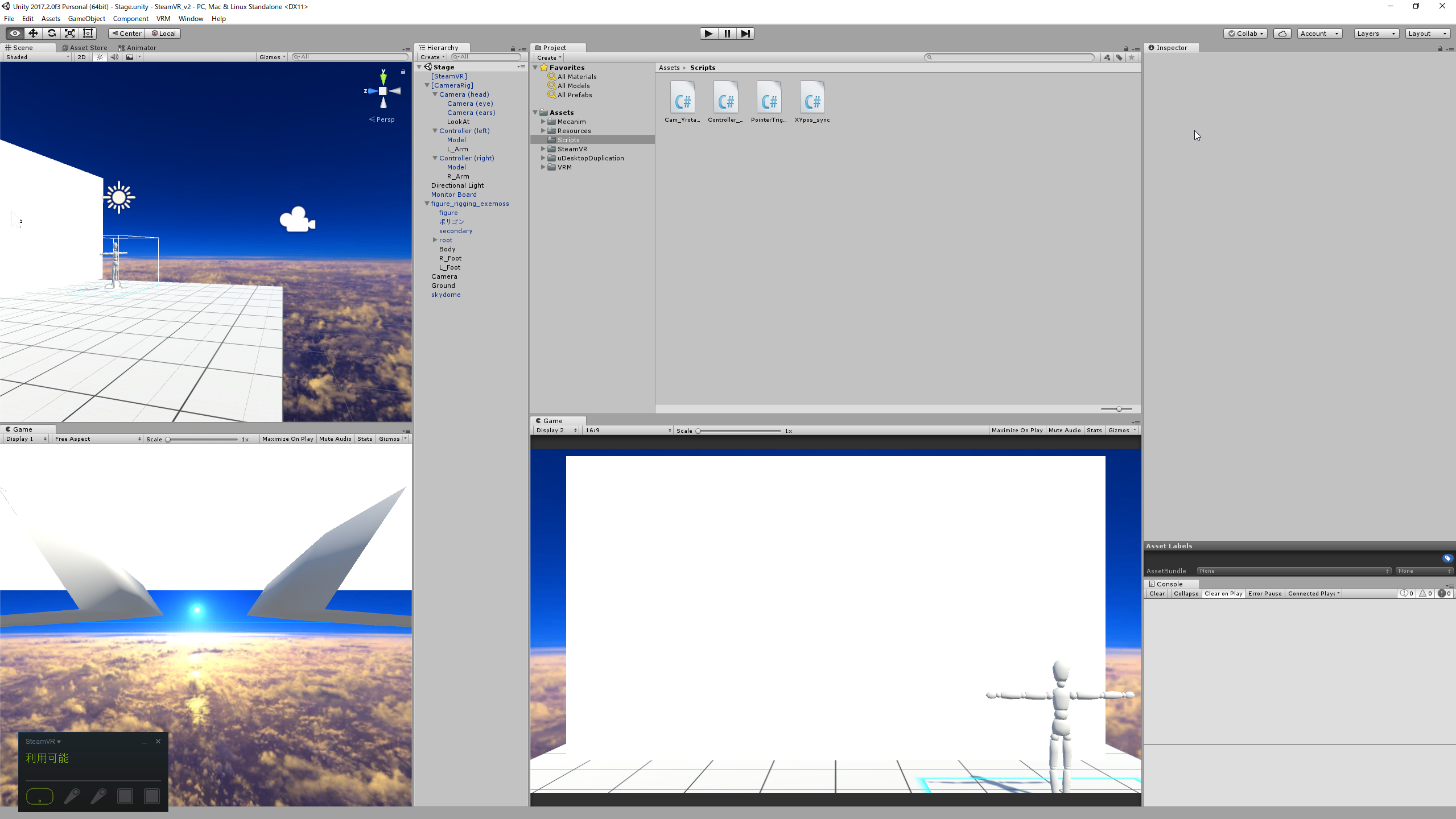Adjust the Project icon size slider

(1119, 409)
